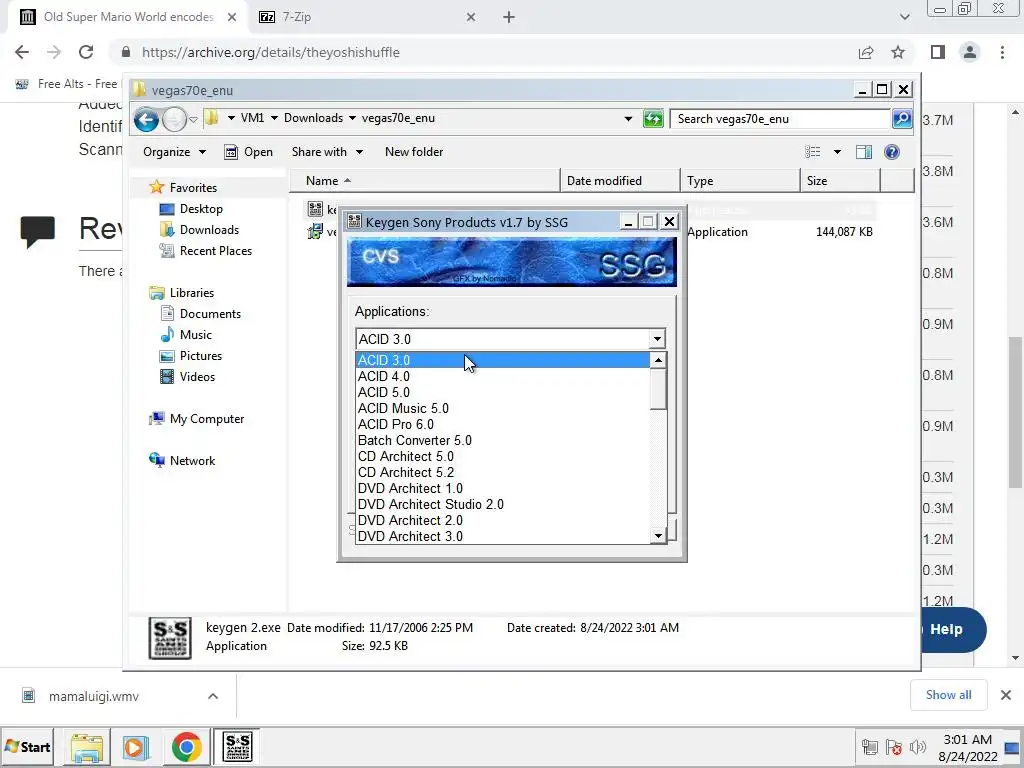The image size is (1024, 768).
Task: Expand the VM1 breadcrumb arrow
Action: pyautogui.click(x=274, y=118)
